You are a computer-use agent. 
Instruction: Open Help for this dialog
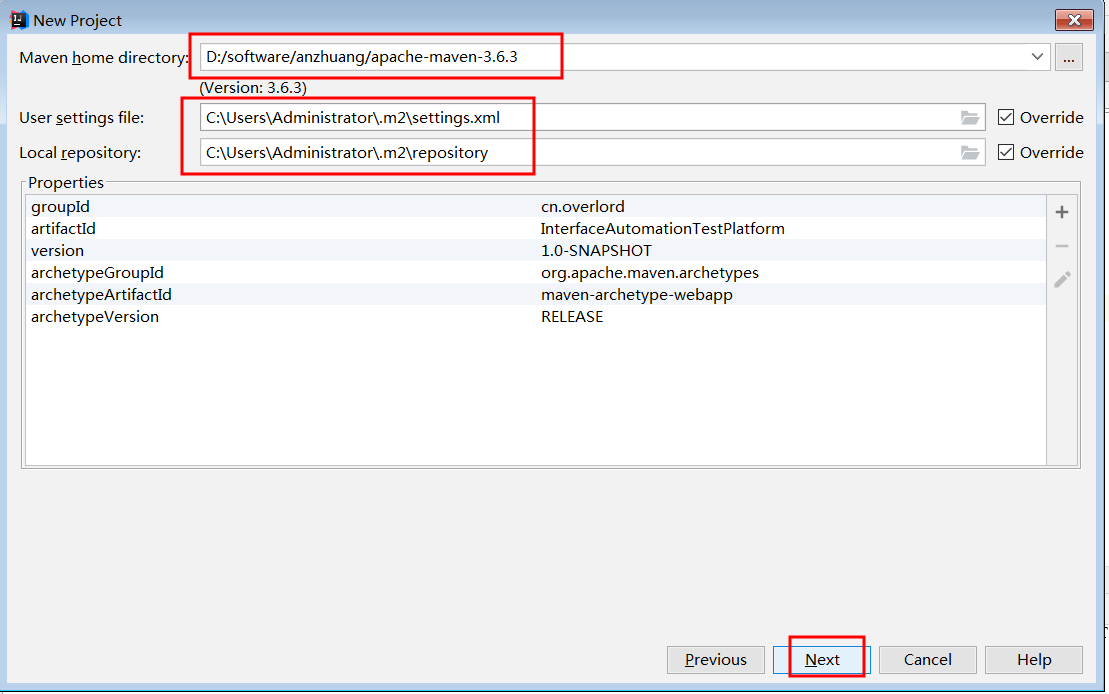tap(1034, 660)
